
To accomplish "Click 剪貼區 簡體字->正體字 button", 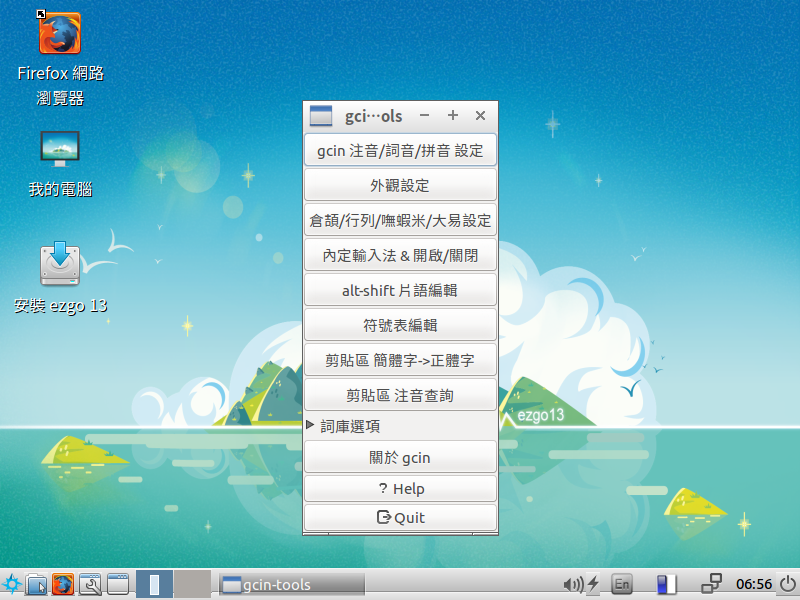I will 400,360.
